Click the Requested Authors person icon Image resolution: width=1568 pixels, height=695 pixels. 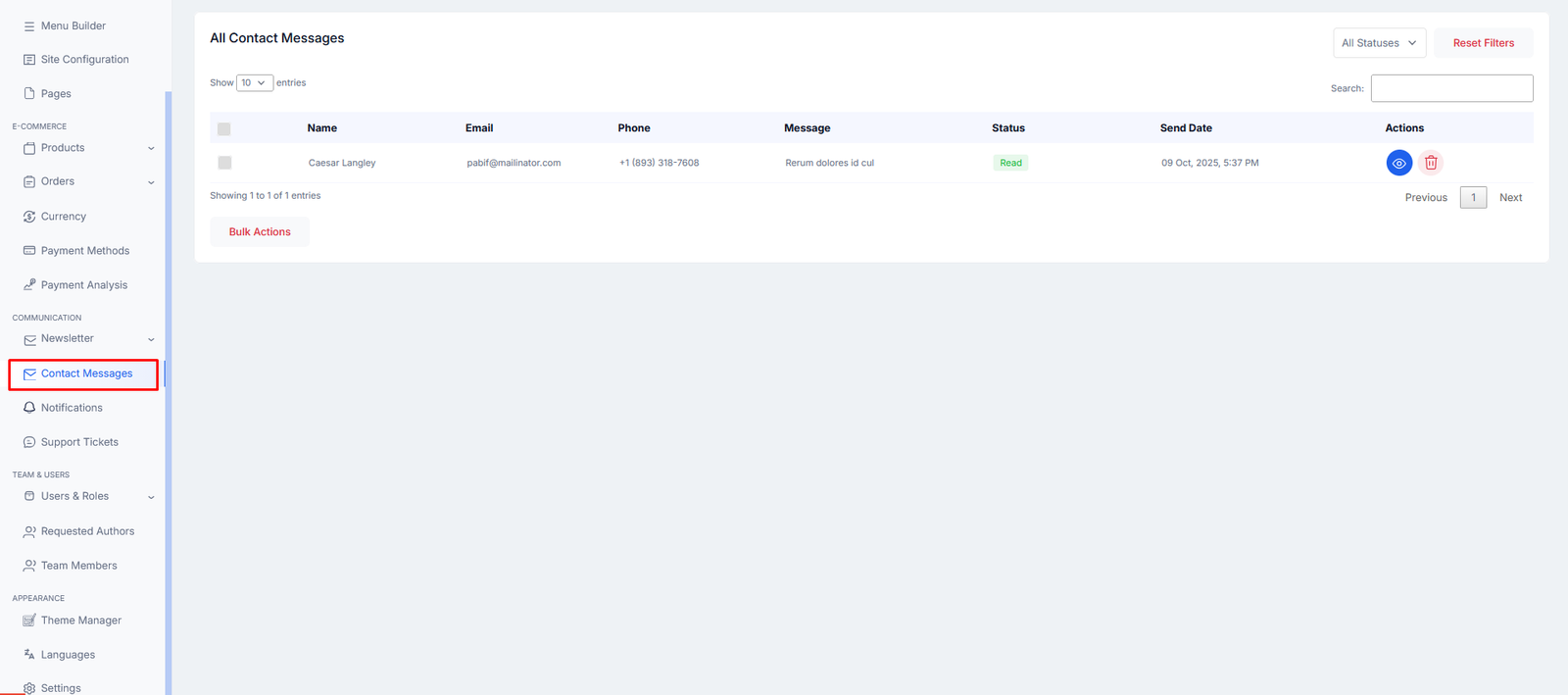click(x=29, y=531)
